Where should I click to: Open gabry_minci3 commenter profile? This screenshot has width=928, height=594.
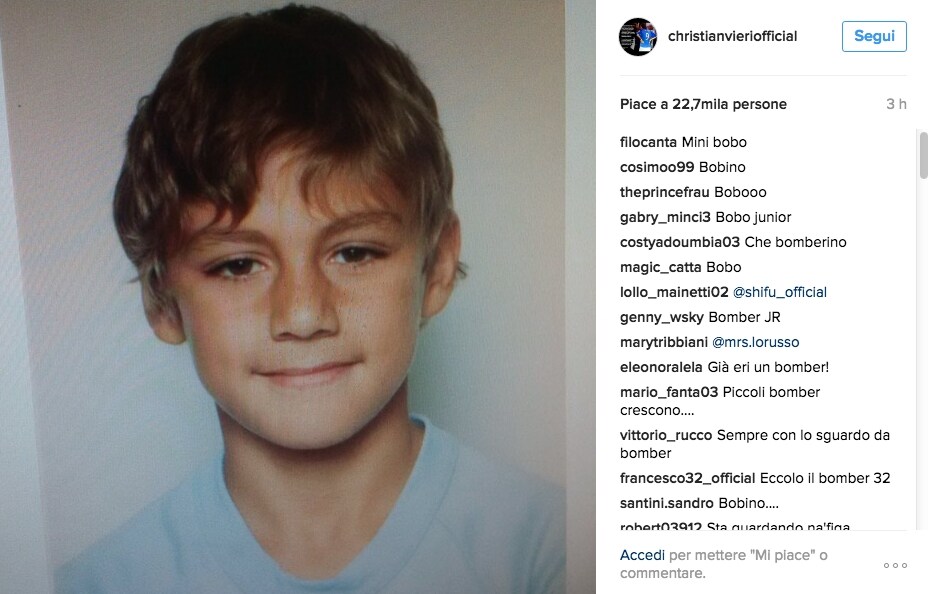pyautogui.click(x=665, y=217)
